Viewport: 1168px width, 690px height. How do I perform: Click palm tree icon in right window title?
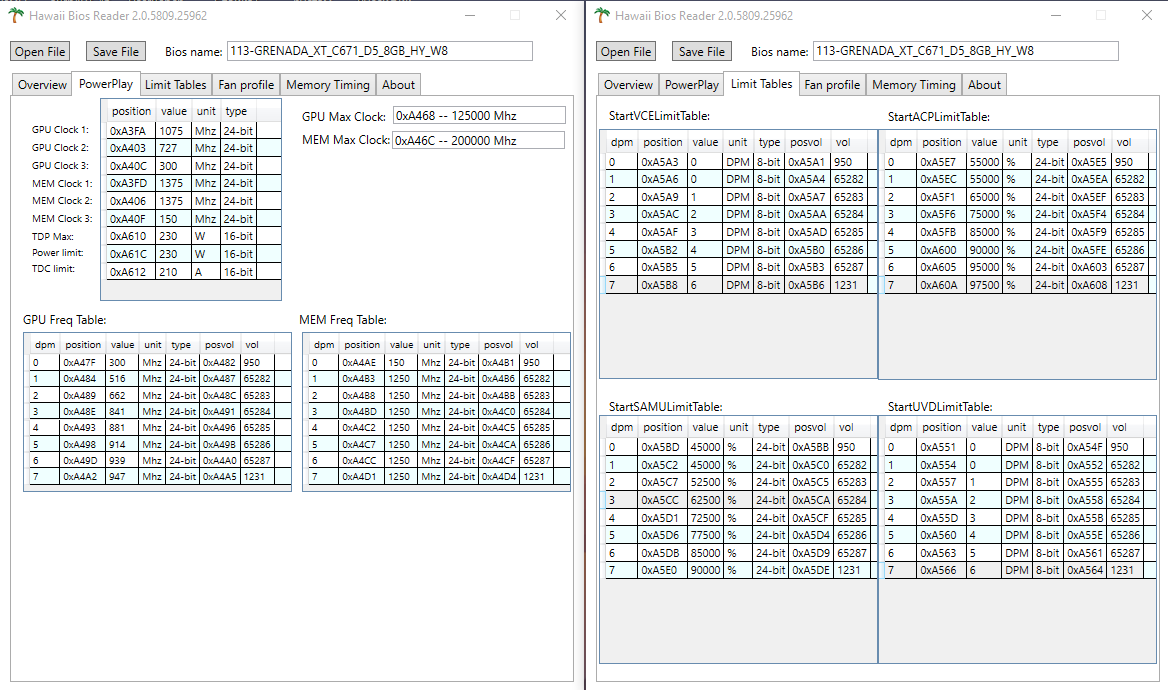click(x=602, y=15)
